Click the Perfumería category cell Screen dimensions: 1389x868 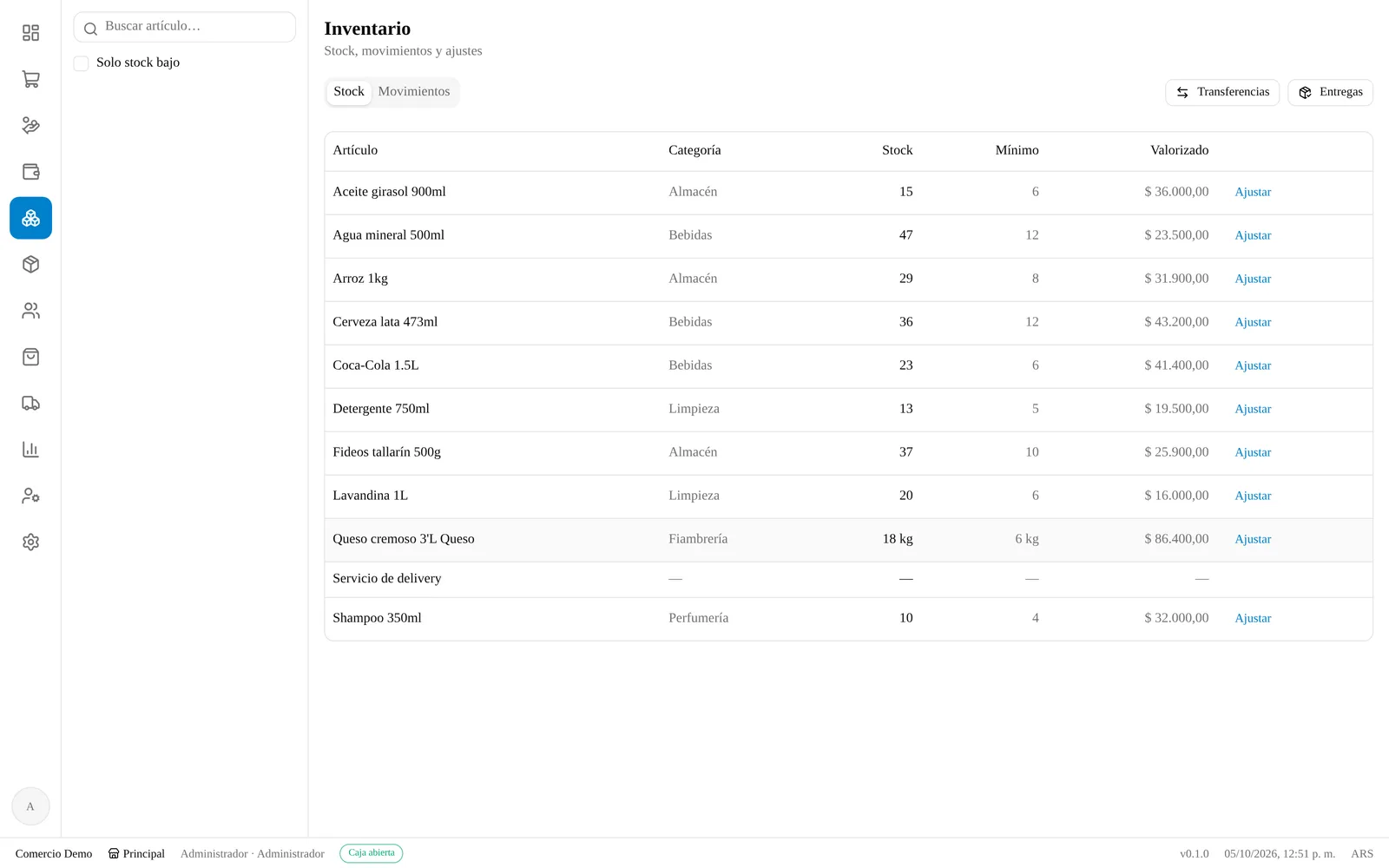coord(699,619)
